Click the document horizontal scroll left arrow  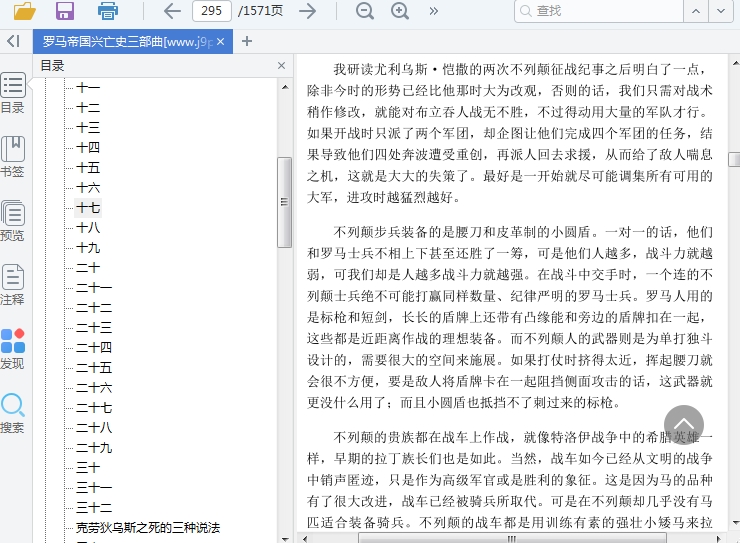pos(305,538)
